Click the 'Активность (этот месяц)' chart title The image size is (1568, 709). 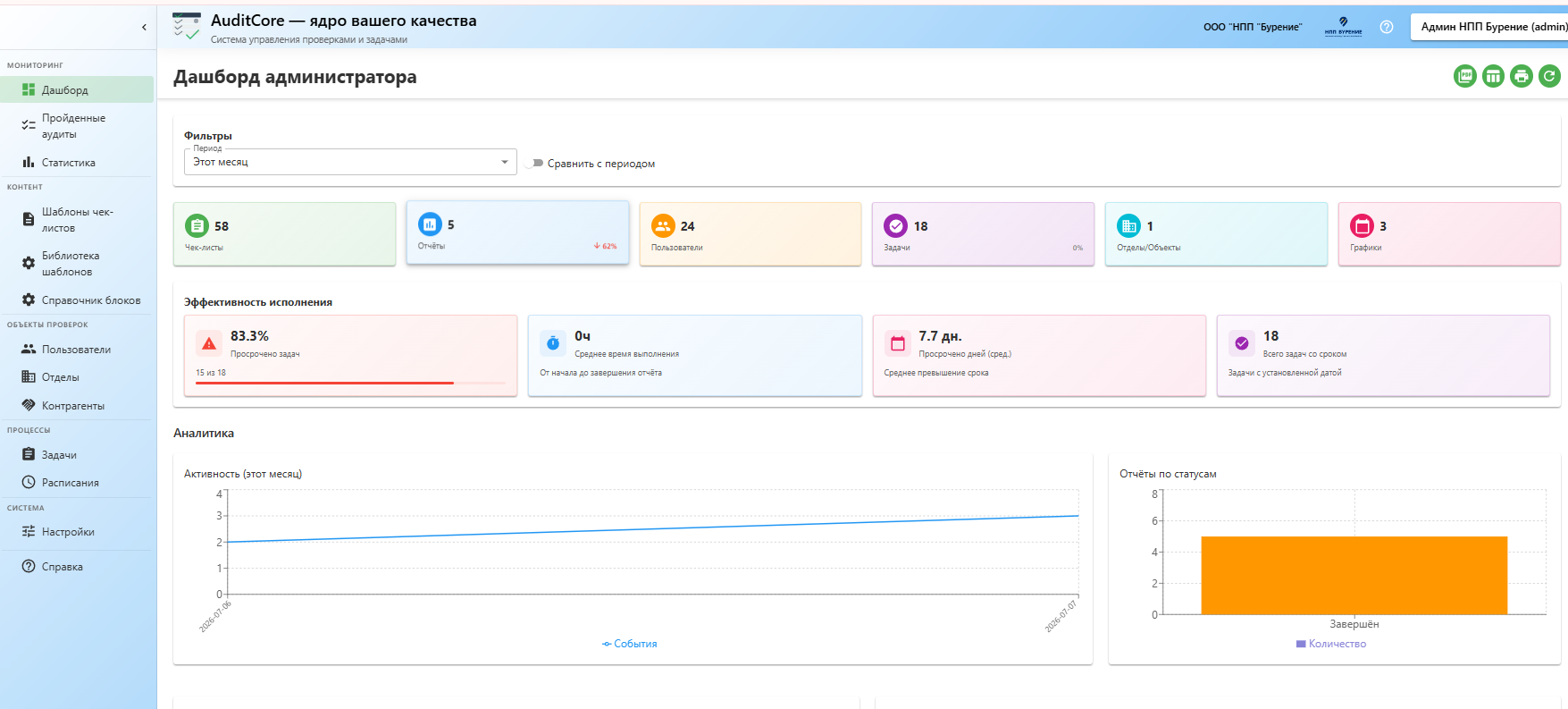[x=243, y=474]
